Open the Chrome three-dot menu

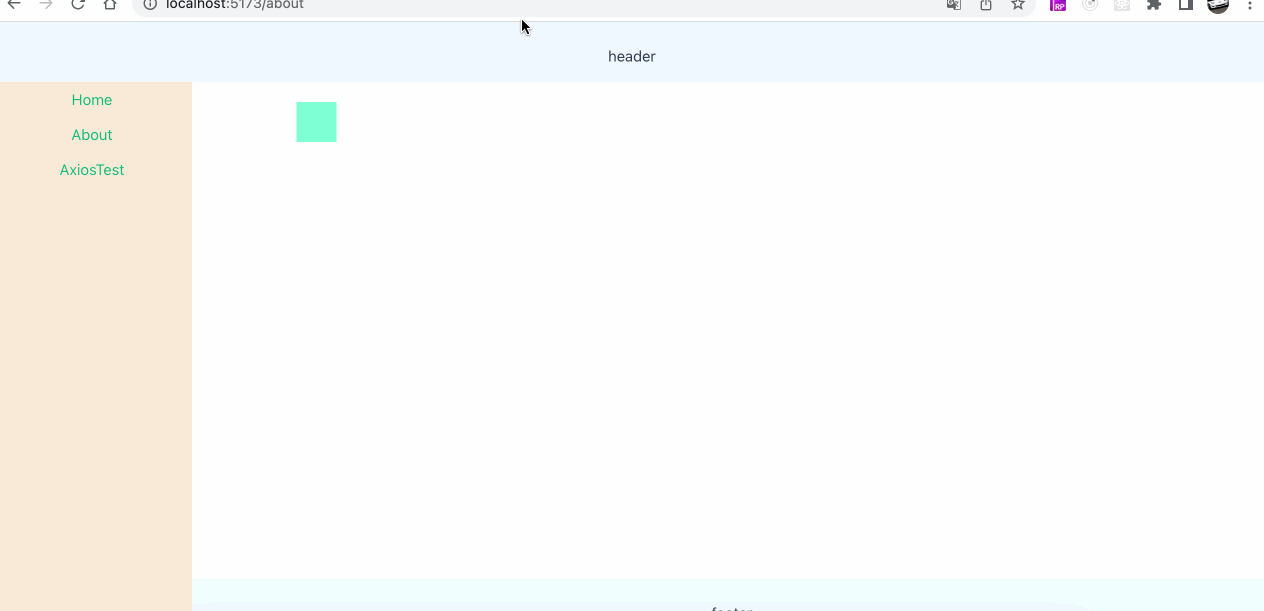coord(1250,4)
